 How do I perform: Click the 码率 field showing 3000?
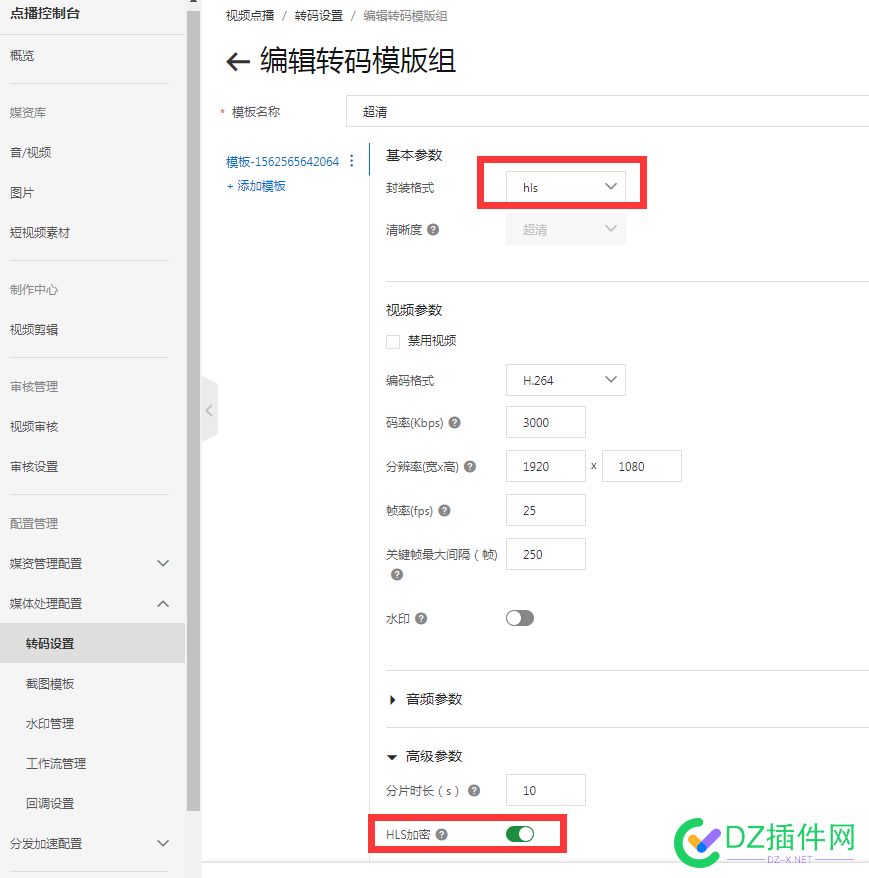point(546,422)
